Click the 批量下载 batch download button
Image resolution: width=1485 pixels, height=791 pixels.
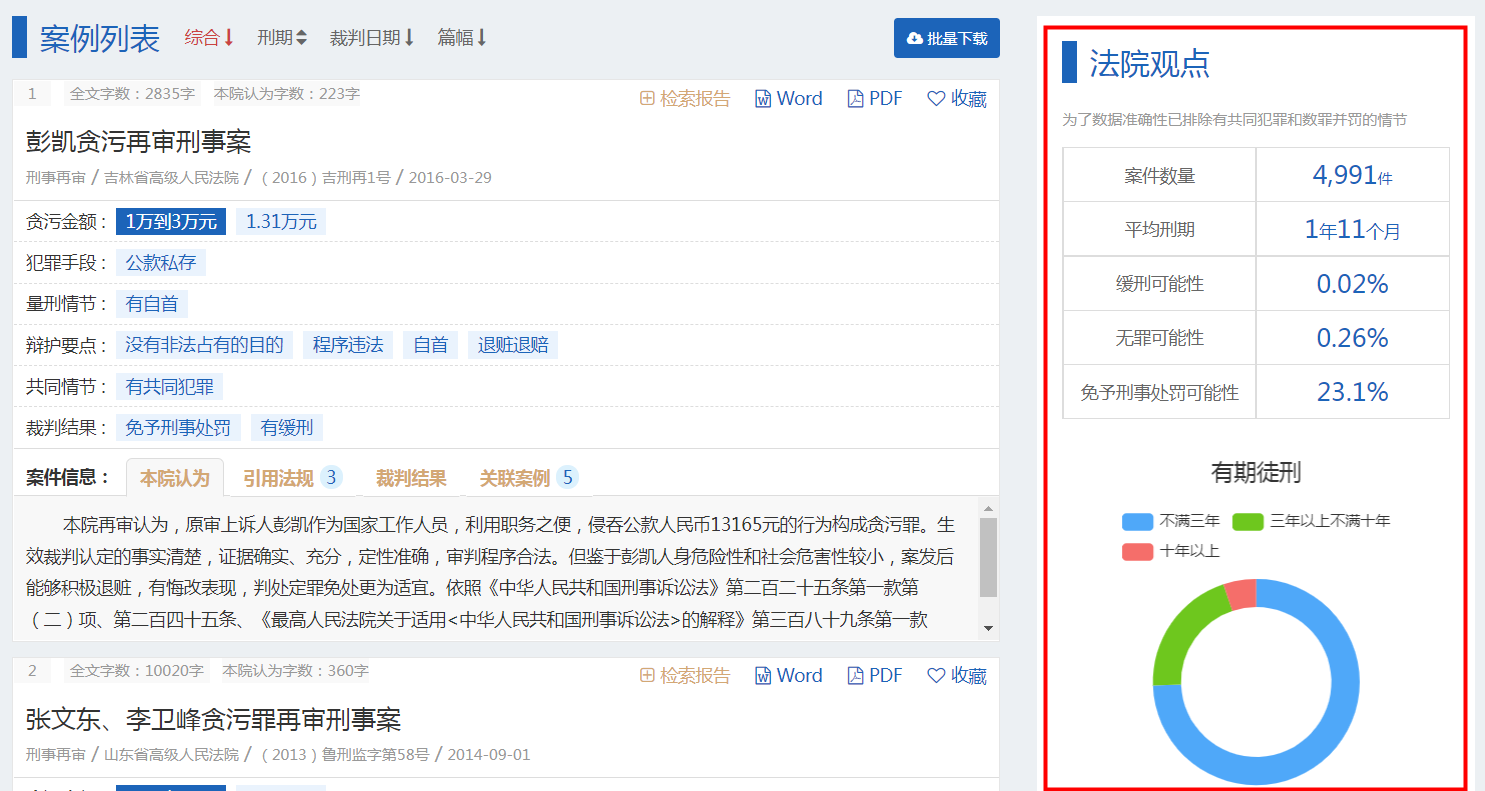(x=946, y=38)
